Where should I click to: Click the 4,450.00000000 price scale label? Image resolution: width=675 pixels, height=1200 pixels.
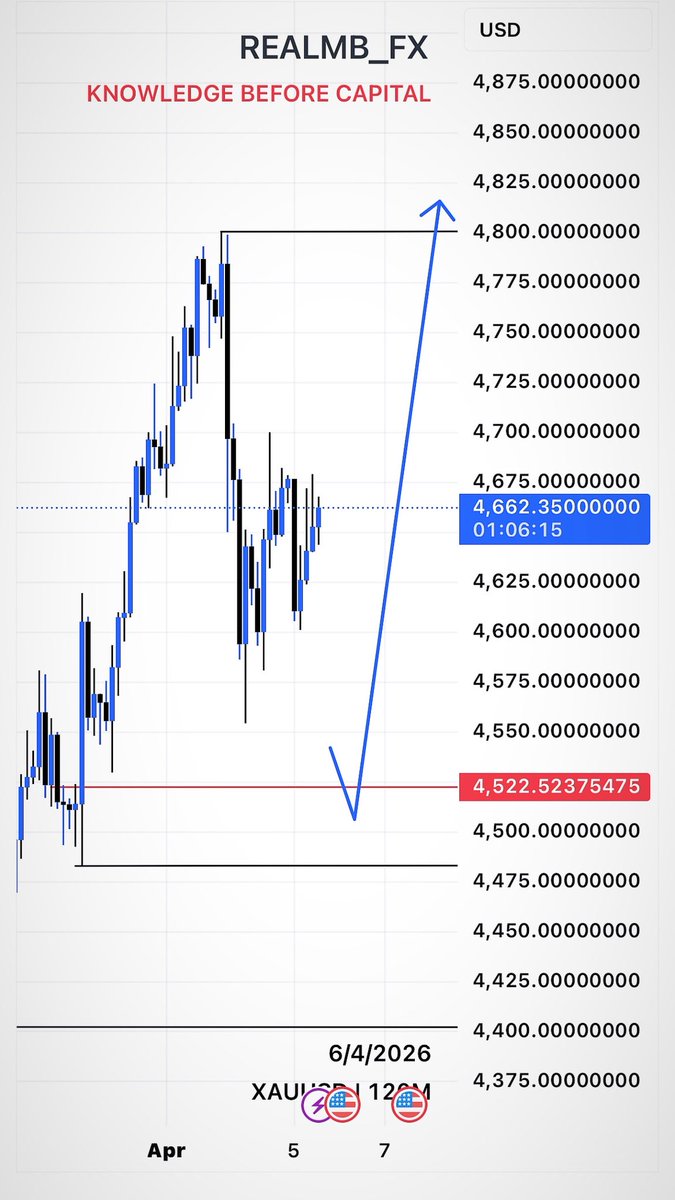556,931
